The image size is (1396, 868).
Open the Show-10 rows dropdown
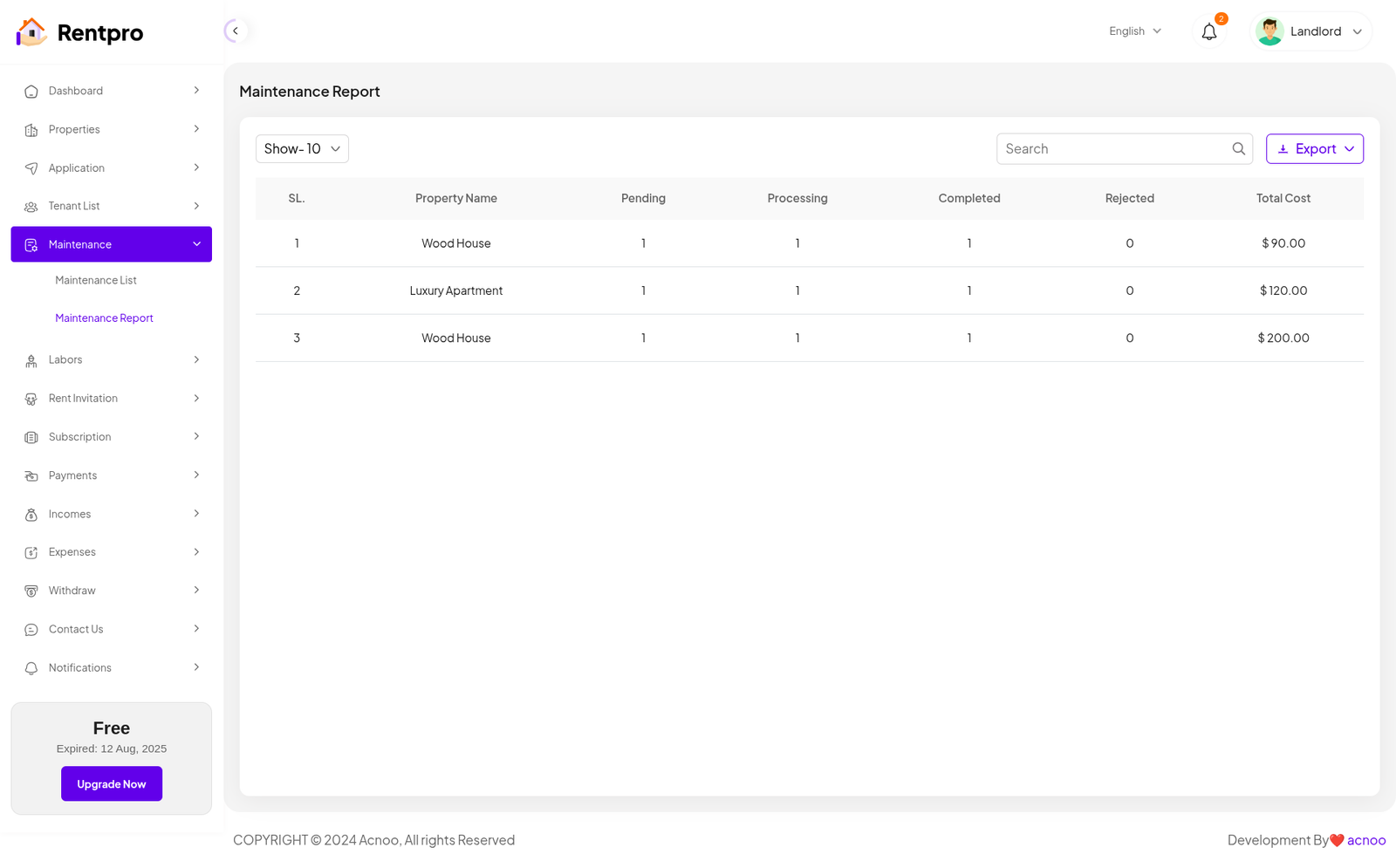[302, 149]
